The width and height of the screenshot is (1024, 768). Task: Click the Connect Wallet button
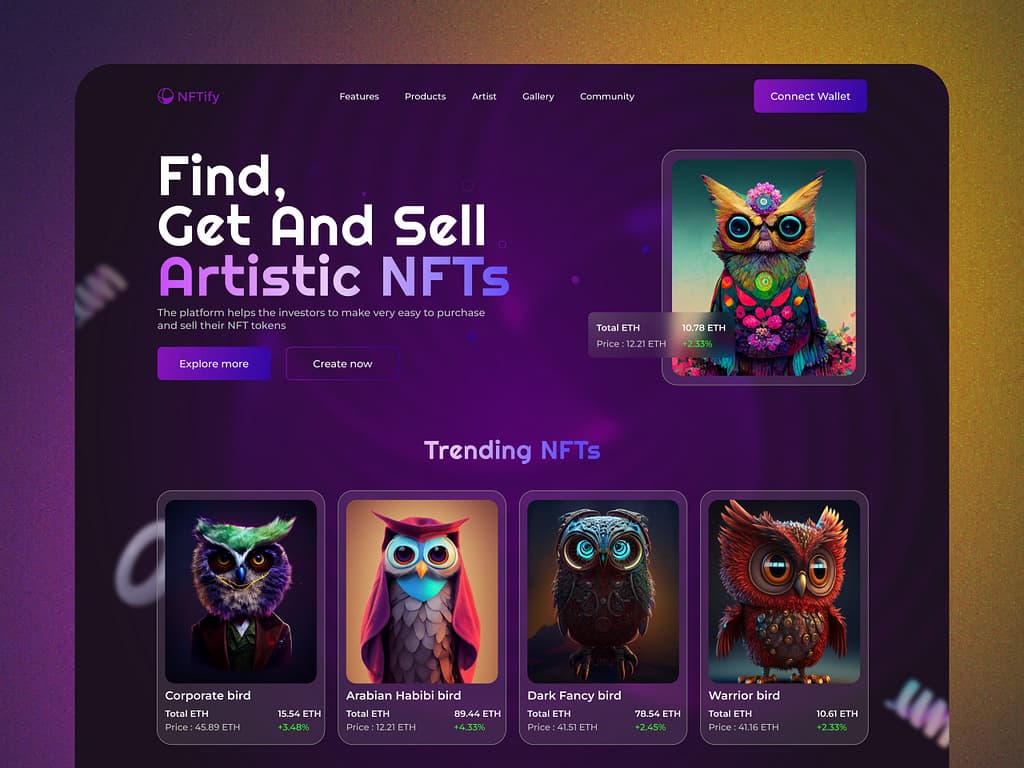(810, 96)
